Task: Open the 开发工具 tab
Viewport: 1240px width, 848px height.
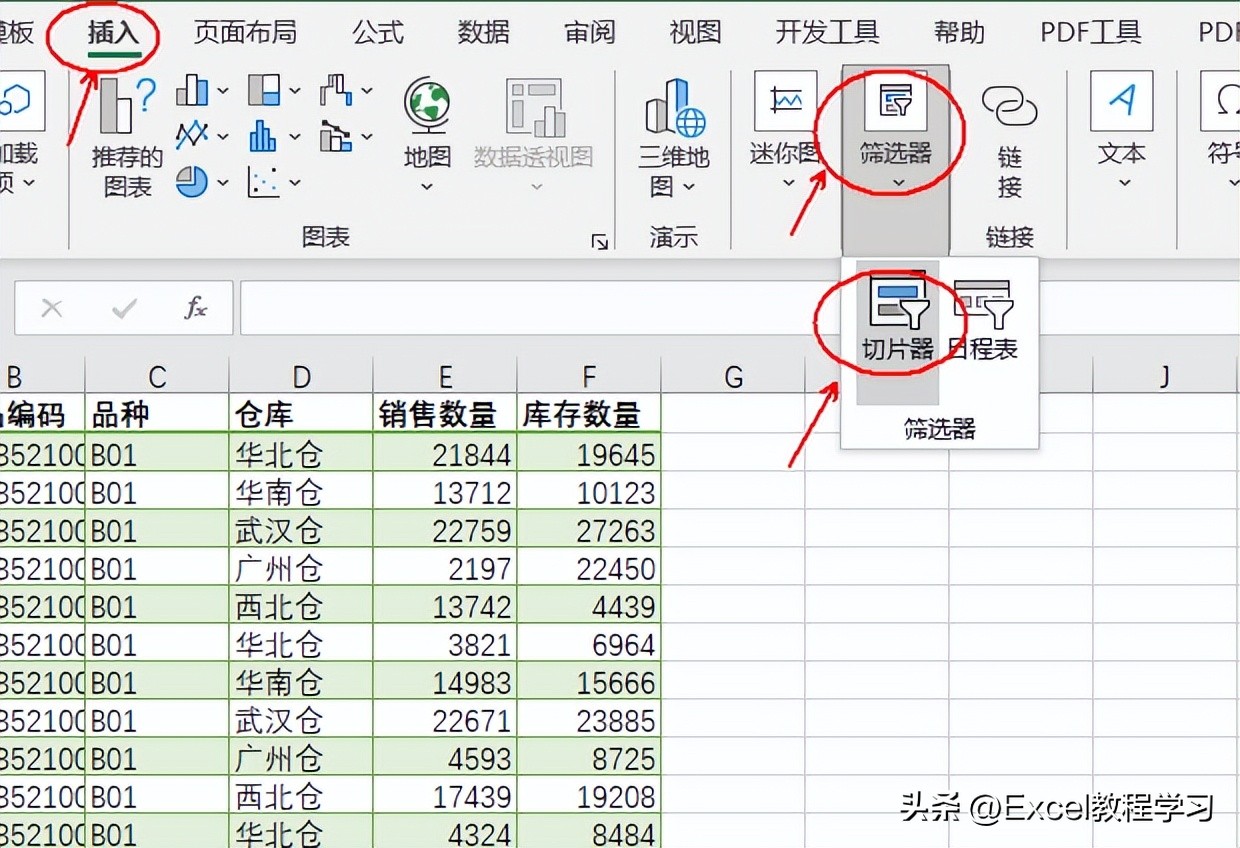Action: click(827, 32)
